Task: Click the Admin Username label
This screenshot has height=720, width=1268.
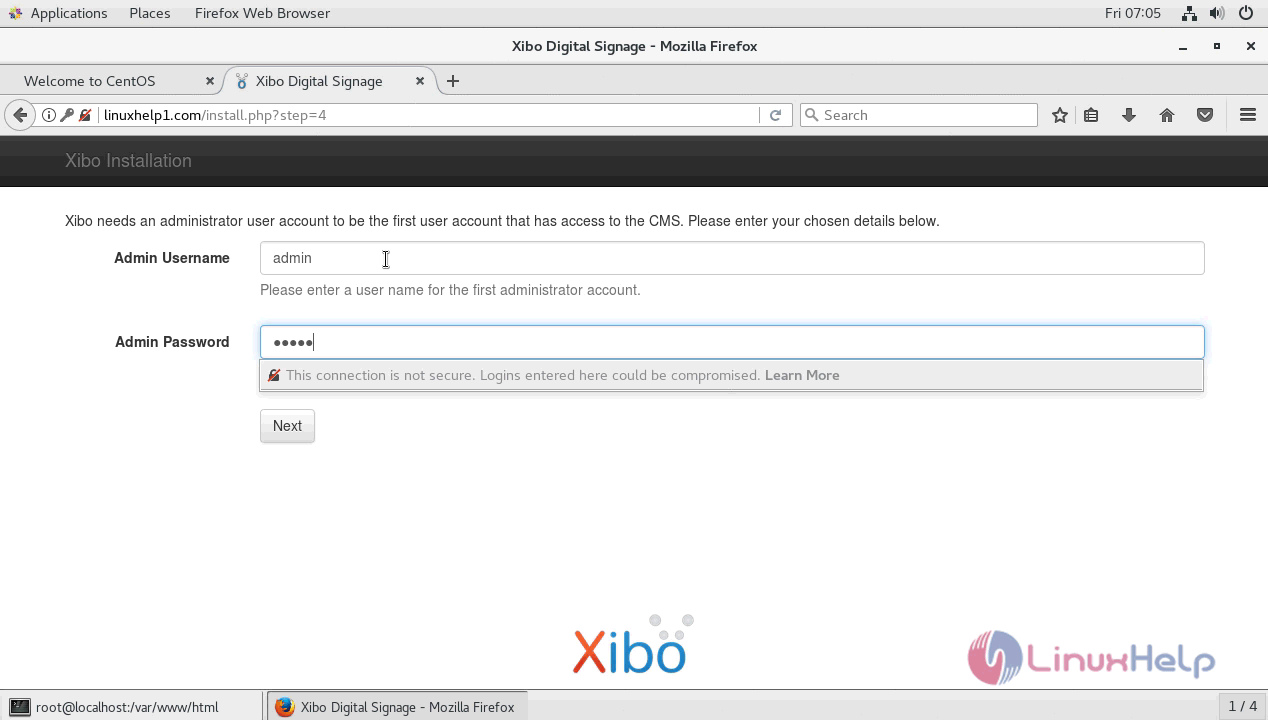Action: point(172,258)
